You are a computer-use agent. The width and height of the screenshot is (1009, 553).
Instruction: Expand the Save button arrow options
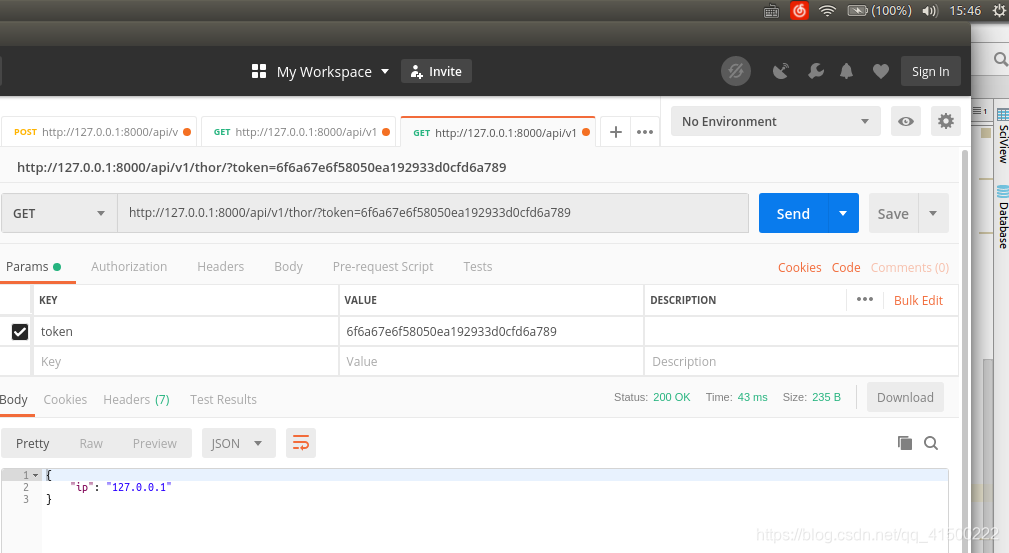tap(933, 213)
